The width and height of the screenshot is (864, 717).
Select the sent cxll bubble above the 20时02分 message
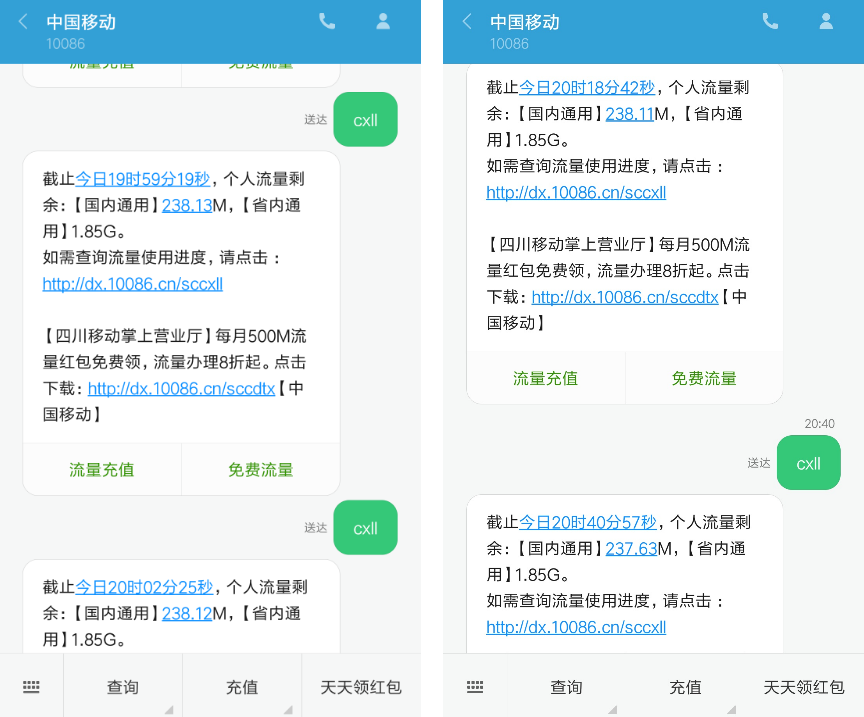click(365, 528)
